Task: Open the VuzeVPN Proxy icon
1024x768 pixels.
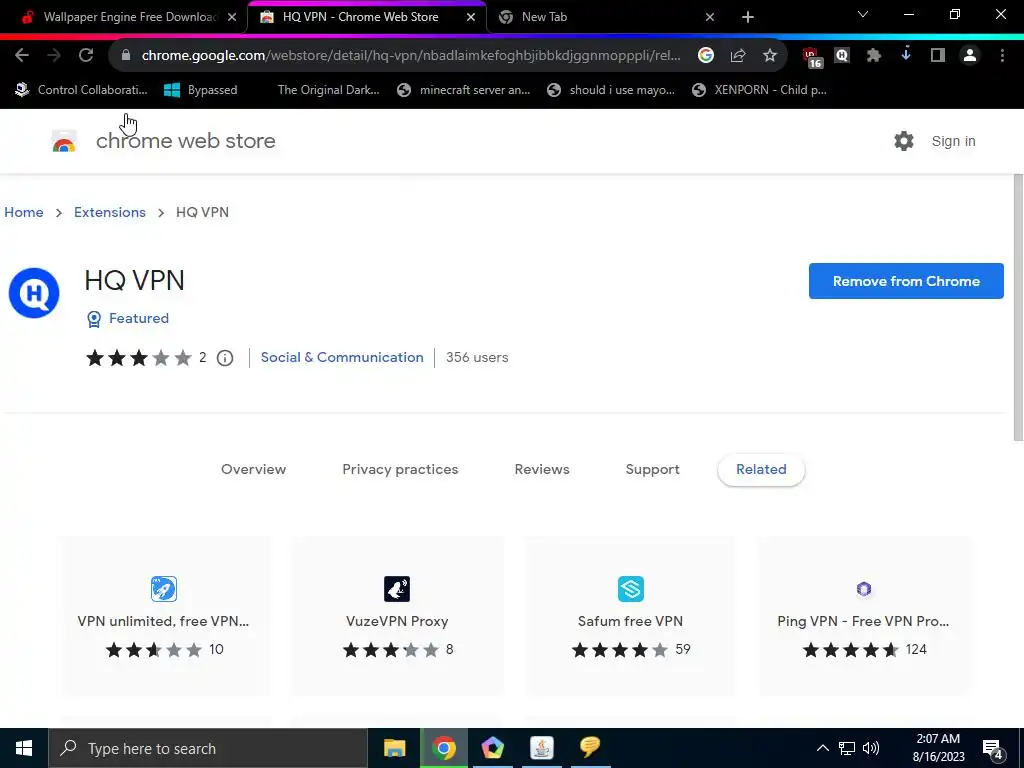Action: point(396,588)
